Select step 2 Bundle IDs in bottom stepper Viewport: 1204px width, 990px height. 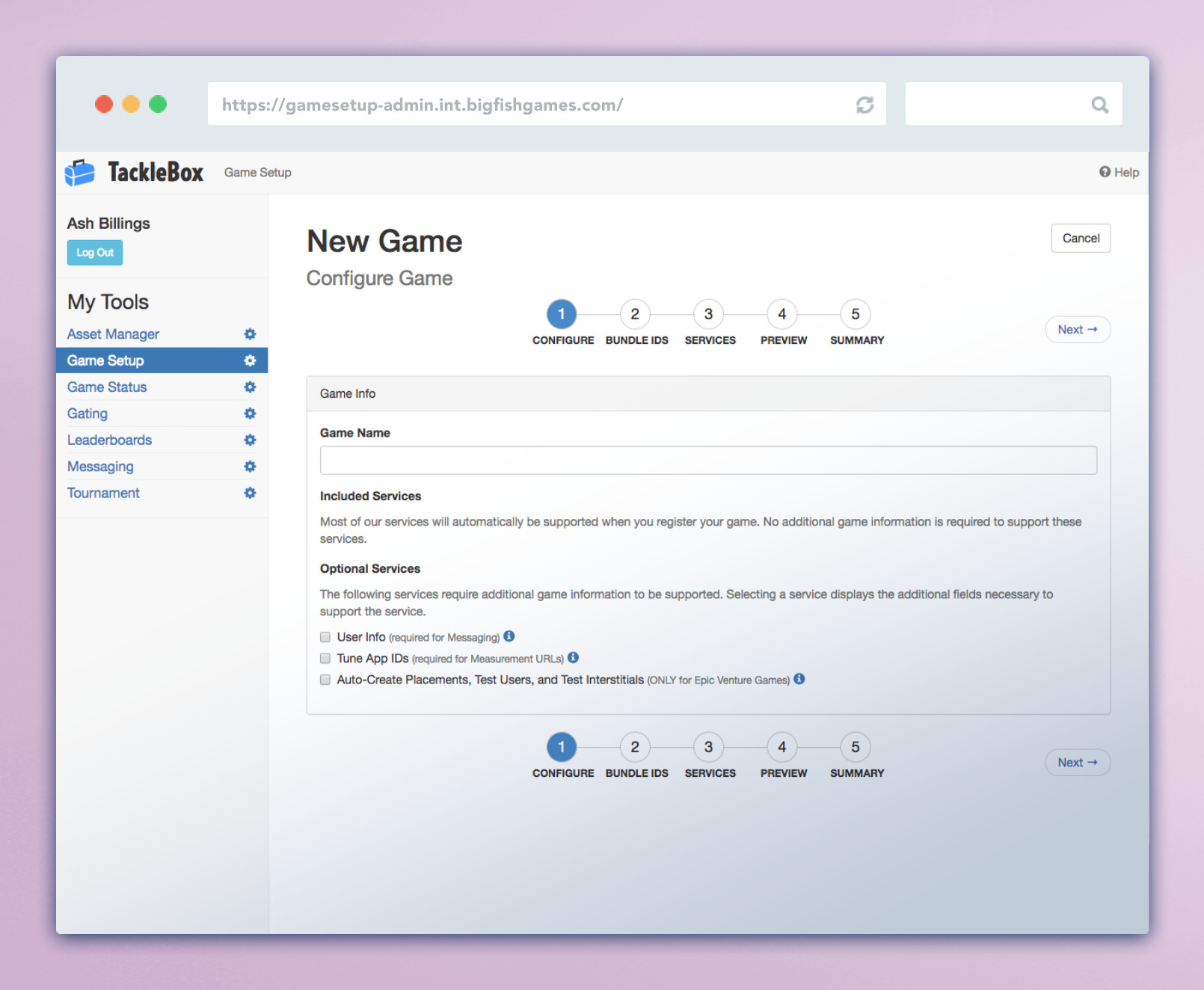click(x=635, y=747)
